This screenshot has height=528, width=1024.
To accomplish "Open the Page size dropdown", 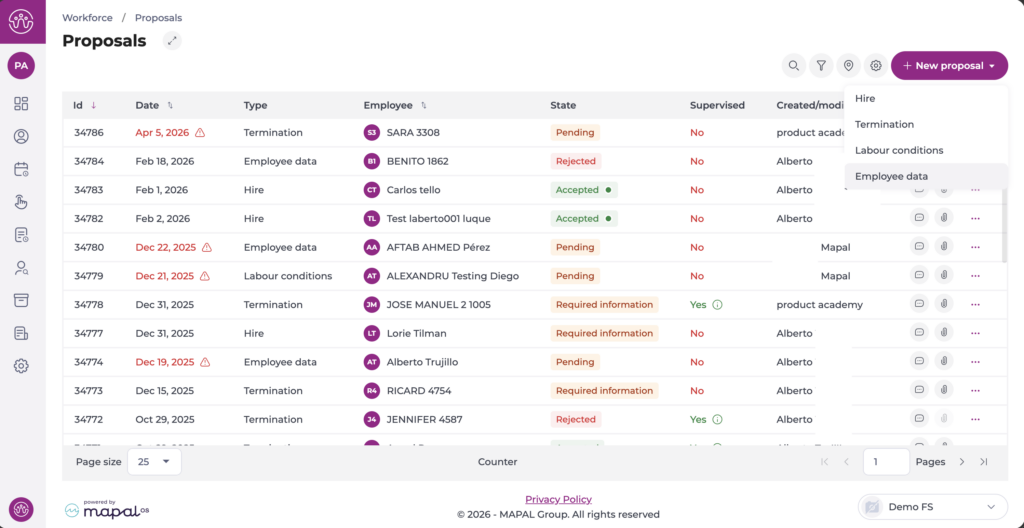I will (154, 462).
